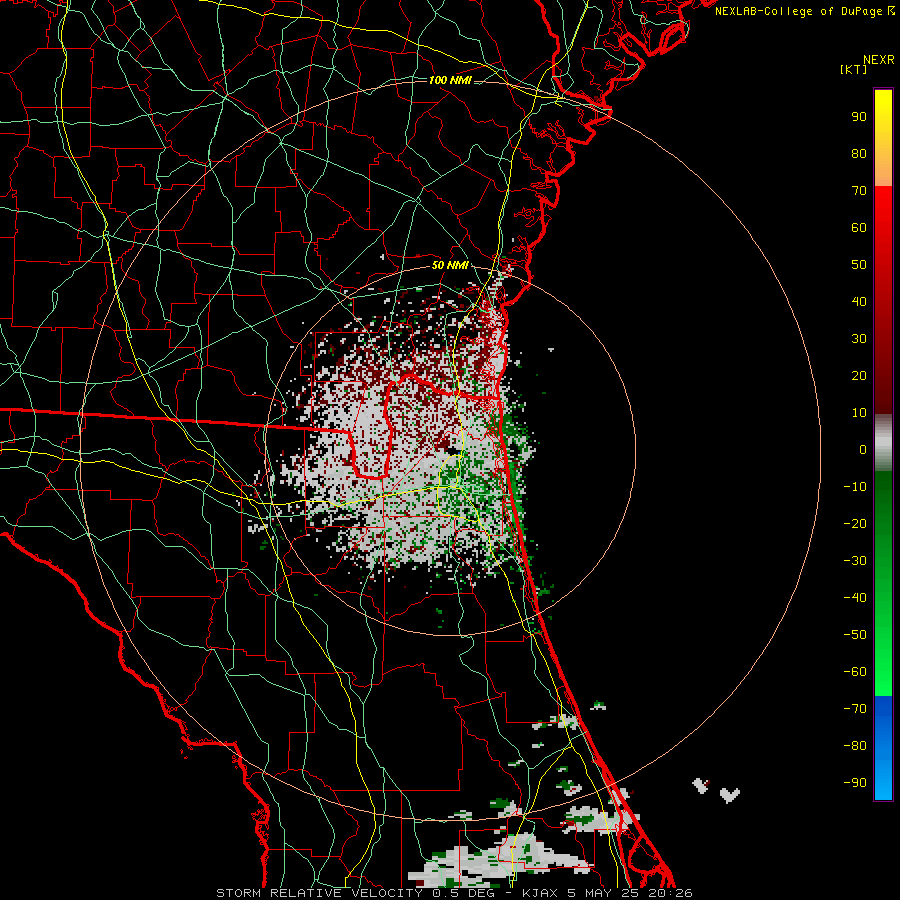
Task: Click the [KT] units label
Action: (854, 69)
